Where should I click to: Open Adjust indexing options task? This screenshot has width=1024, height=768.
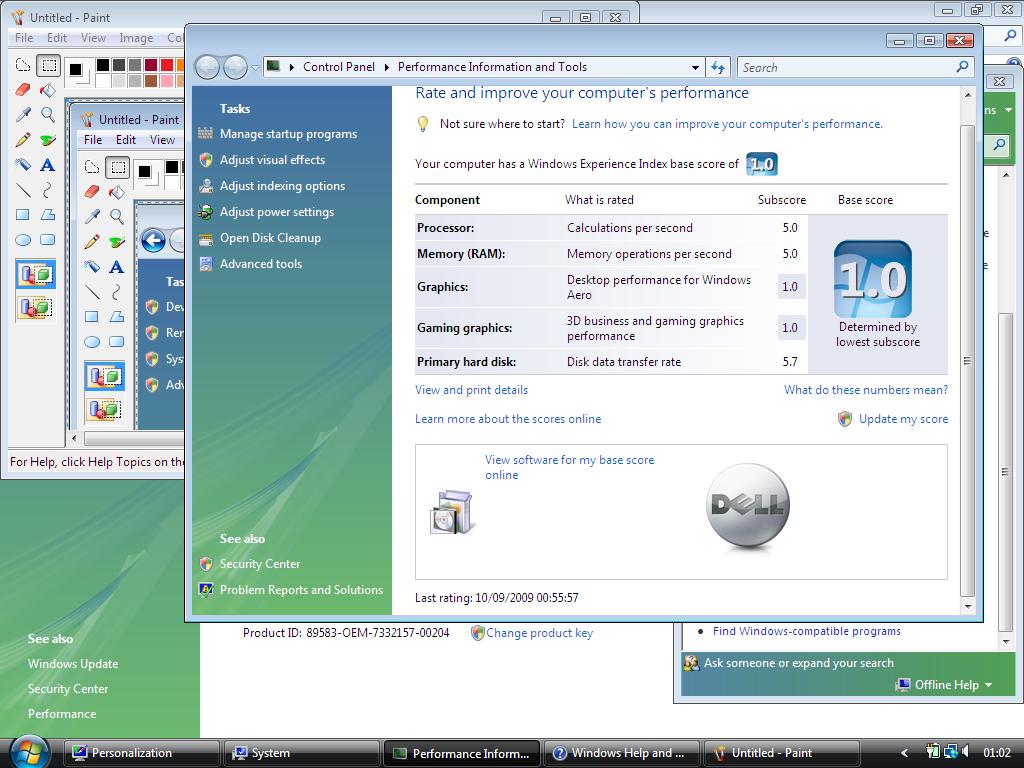click(x=282, y=186)
